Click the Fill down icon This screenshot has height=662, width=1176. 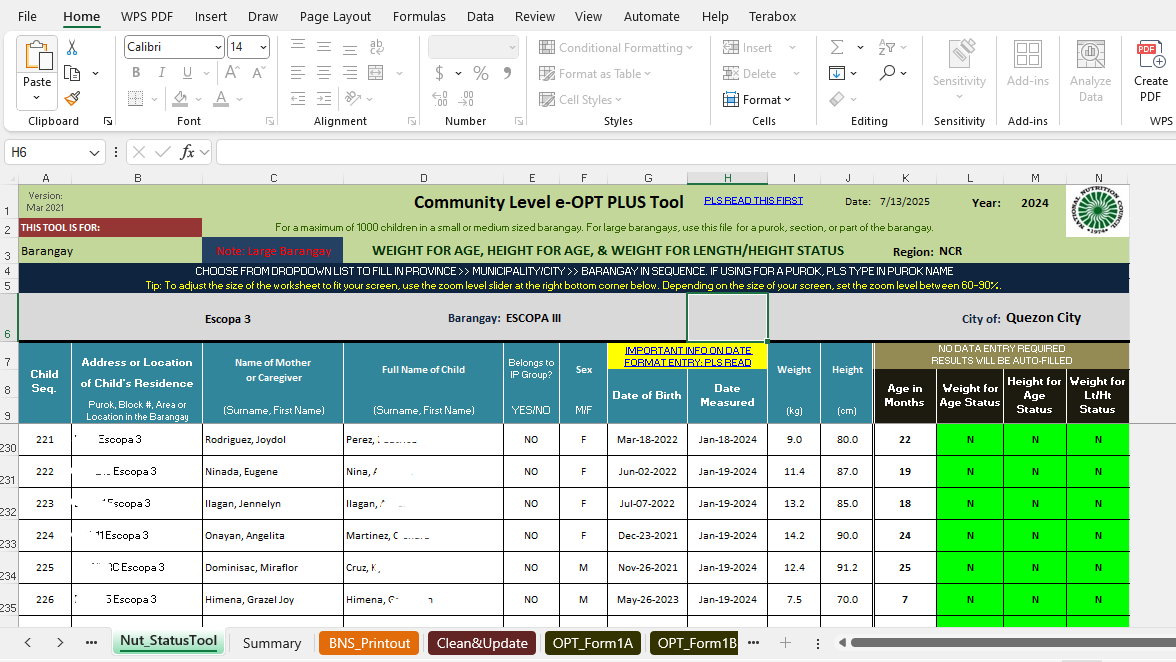(x=837, y=73)
